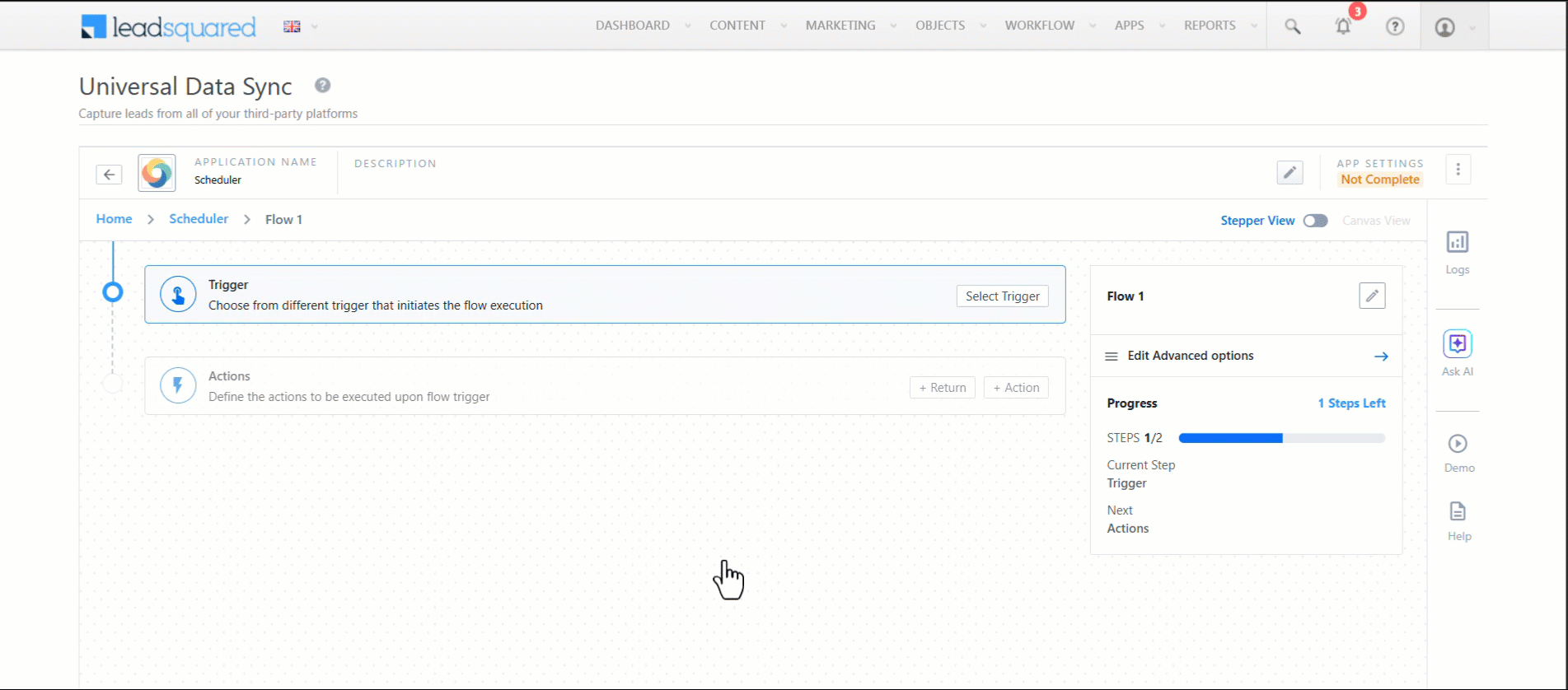Open the Logs sidebar icon
1568x690 pixels.
[1457, 242]
